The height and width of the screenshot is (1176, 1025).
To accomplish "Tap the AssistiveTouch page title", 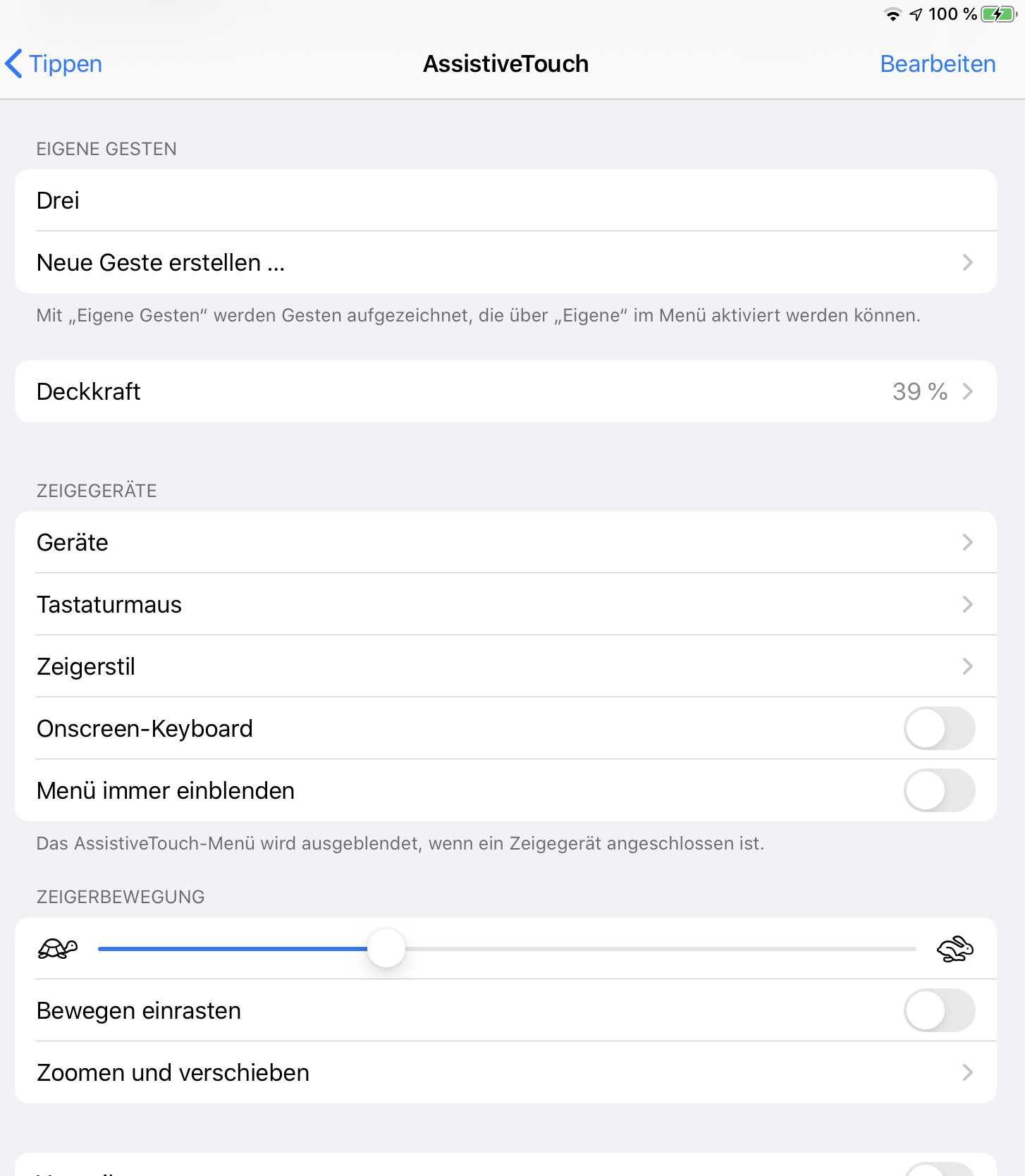I will 505,63.
